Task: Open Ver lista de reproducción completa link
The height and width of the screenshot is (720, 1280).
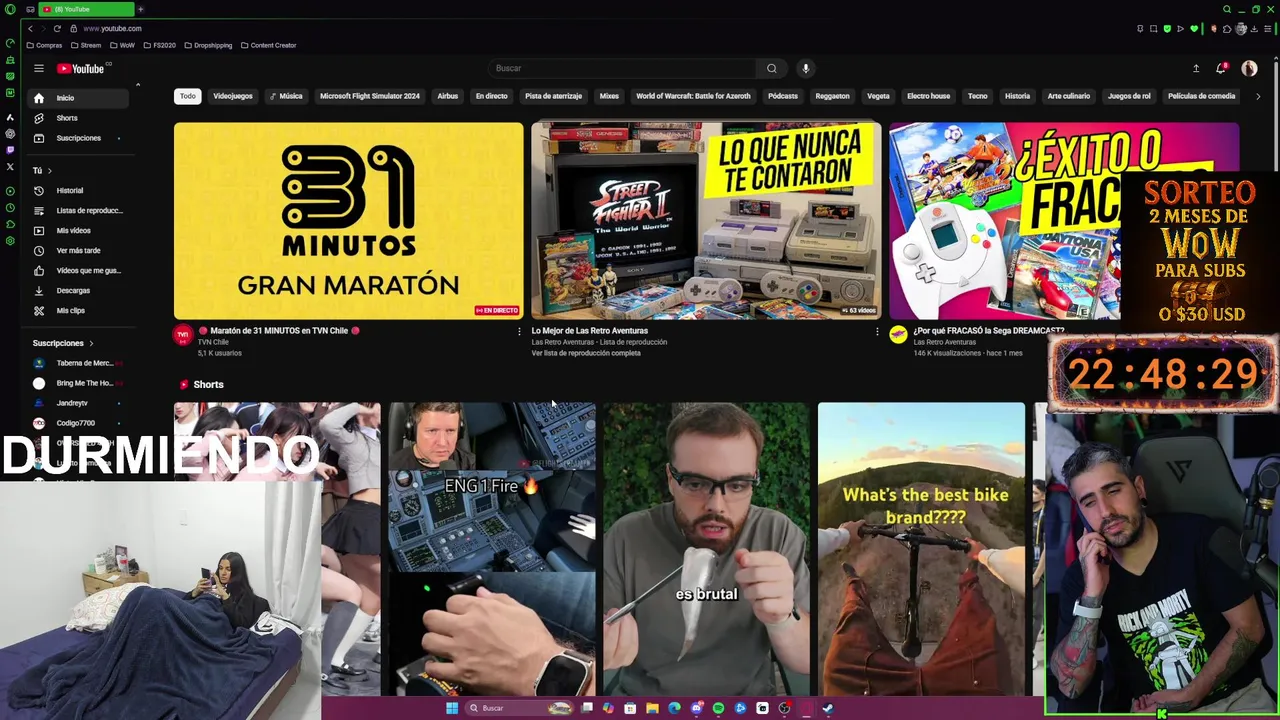Action: [586, 353]
